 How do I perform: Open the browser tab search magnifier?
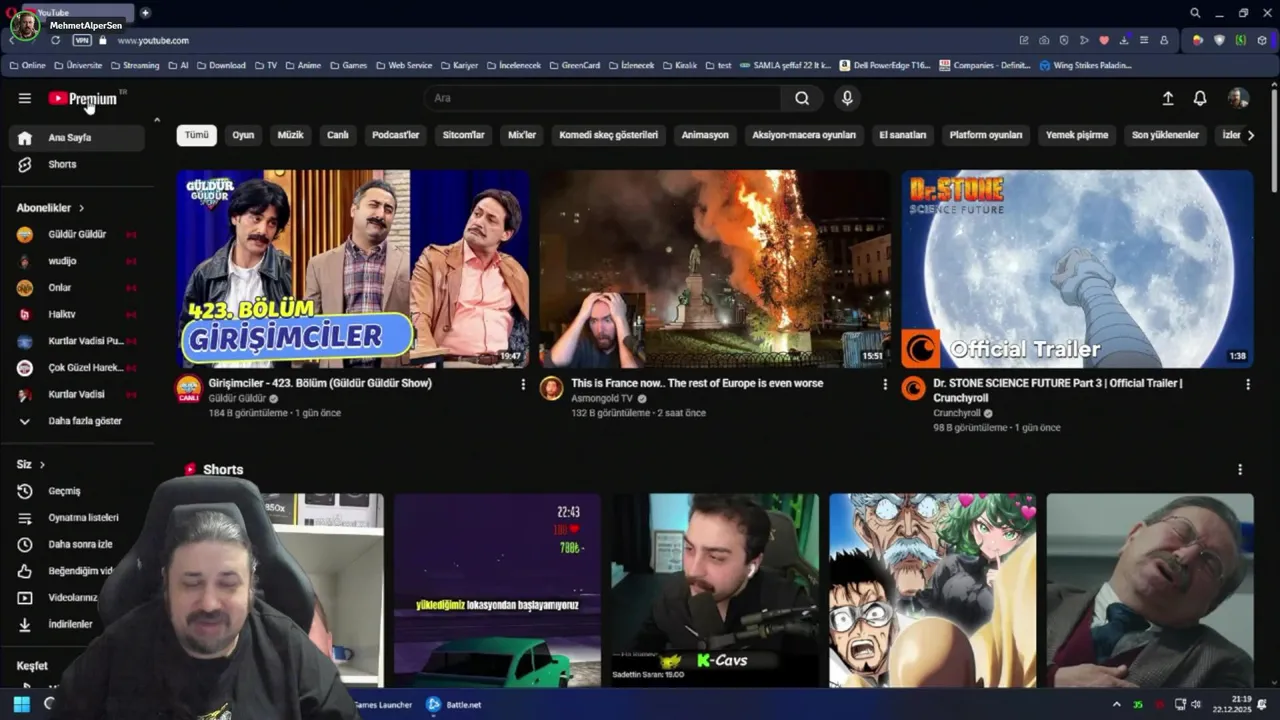click(1195, 13)
